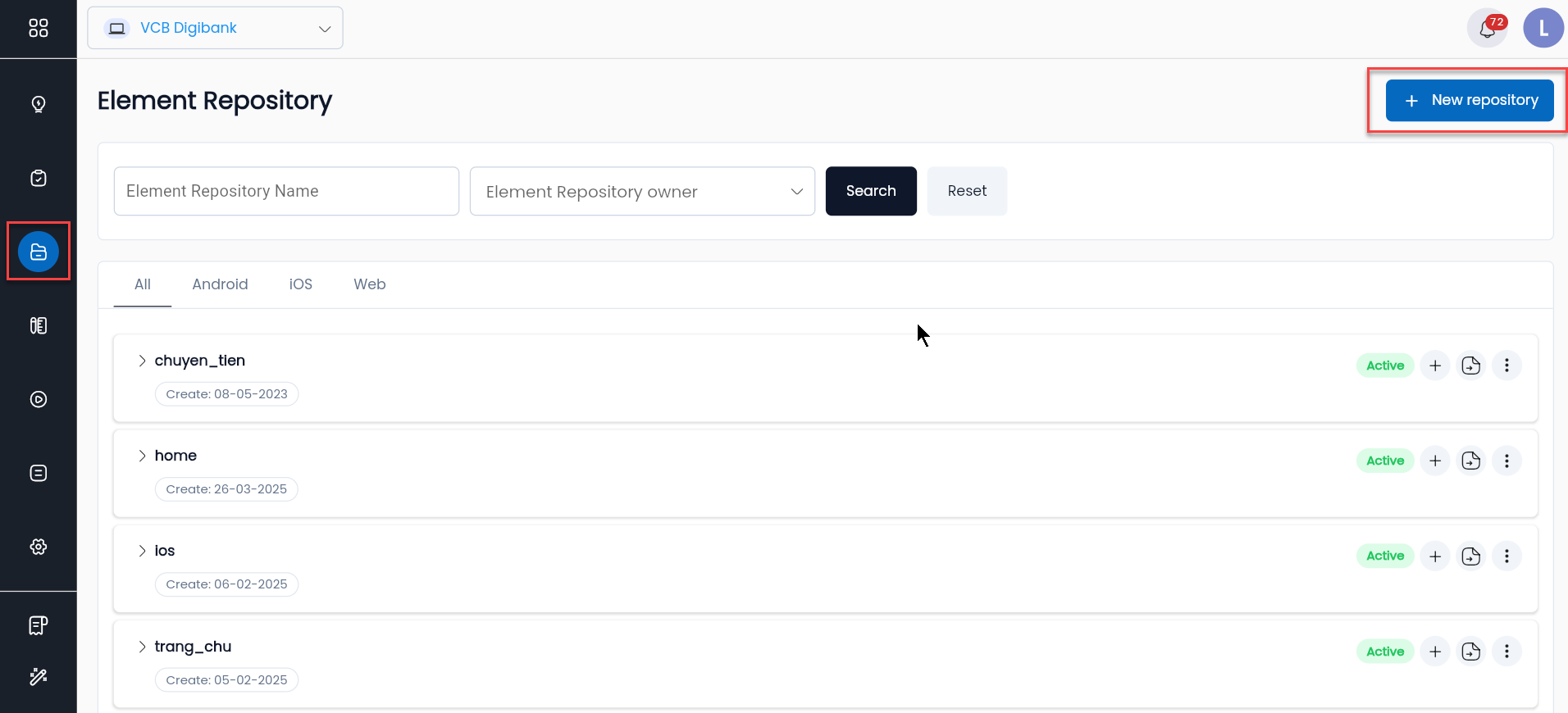Expand the trang_chu repository row
This screenshot has width=1568, height=713.
(x=142, y=647)
